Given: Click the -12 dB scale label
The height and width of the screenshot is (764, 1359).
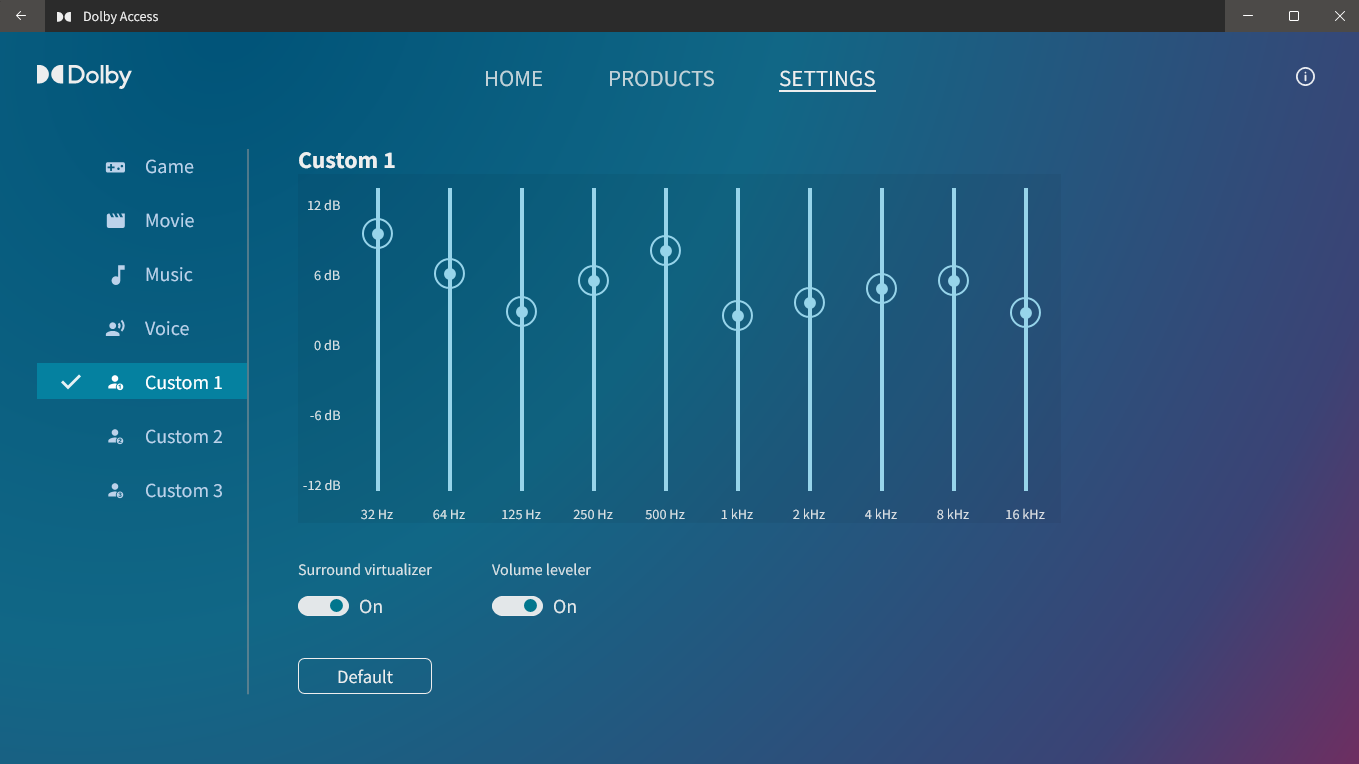Looking at the screenshot, I should (x=322, y=486).
